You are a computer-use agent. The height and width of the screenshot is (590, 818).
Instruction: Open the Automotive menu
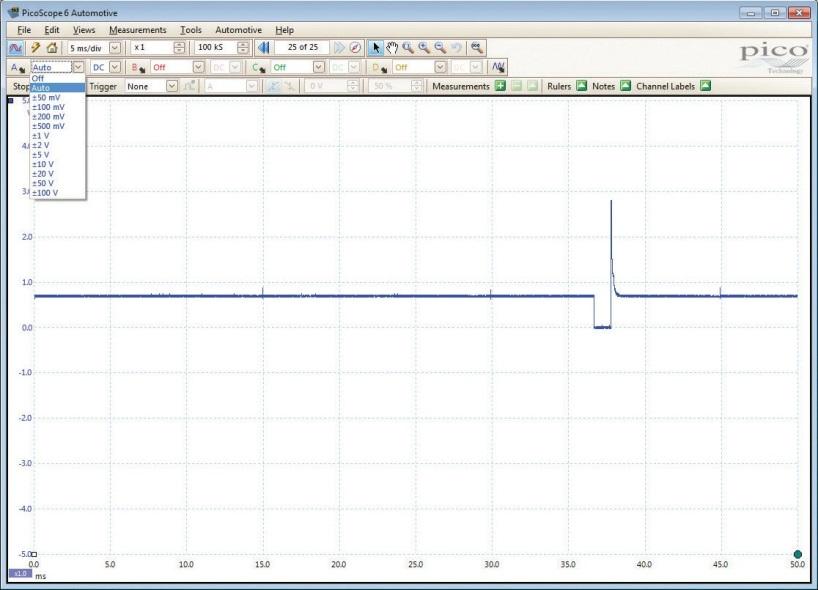(x=238, y=30)
